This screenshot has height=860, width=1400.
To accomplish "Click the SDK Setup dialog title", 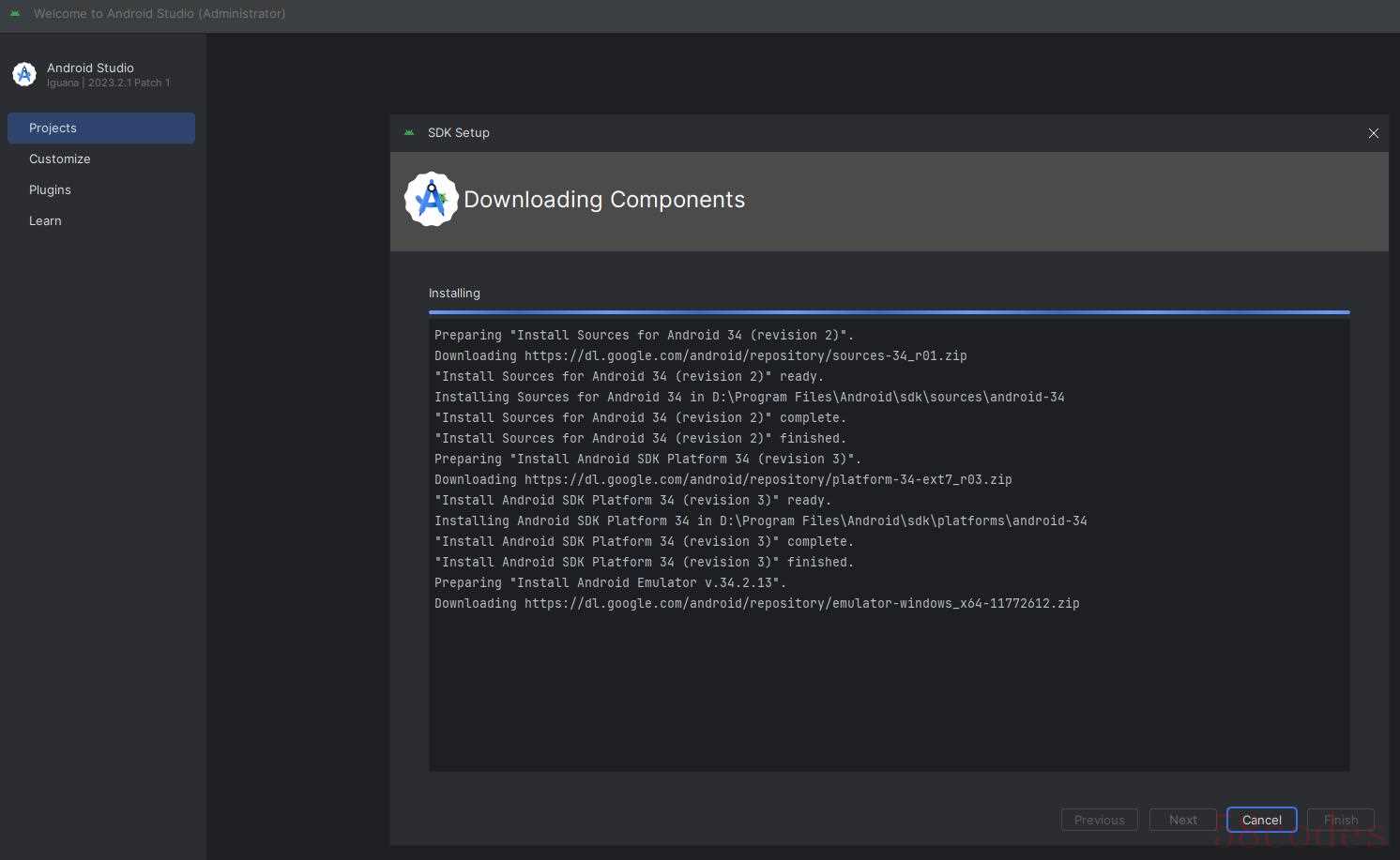I will [x=458, y=132].
